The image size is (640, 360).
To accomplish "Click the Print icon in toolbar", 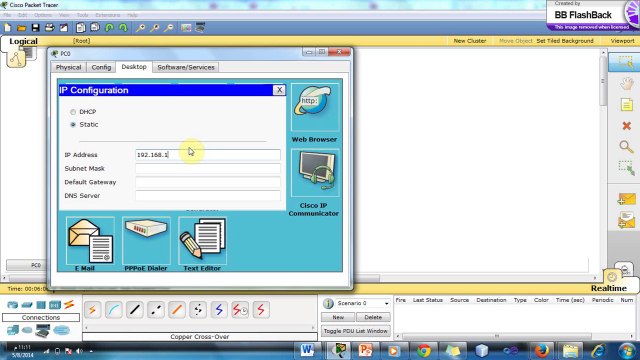I will click(49, 28).
